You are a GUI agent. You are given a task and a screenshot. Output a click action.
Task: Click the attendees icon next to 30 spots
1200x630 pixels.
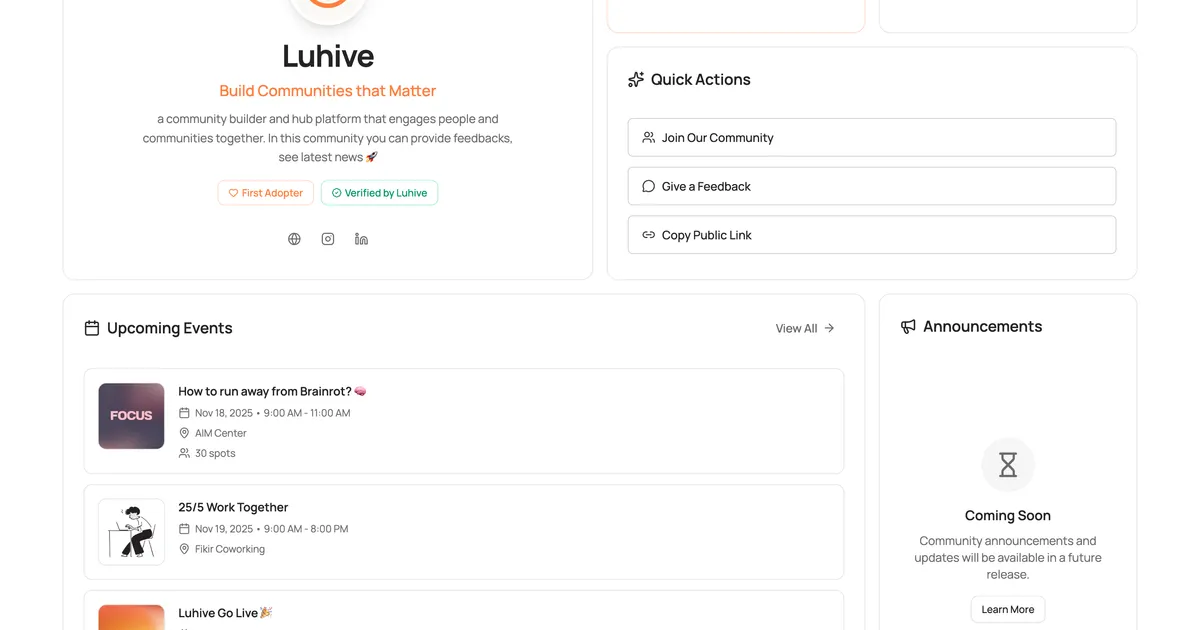click(184, 452)
